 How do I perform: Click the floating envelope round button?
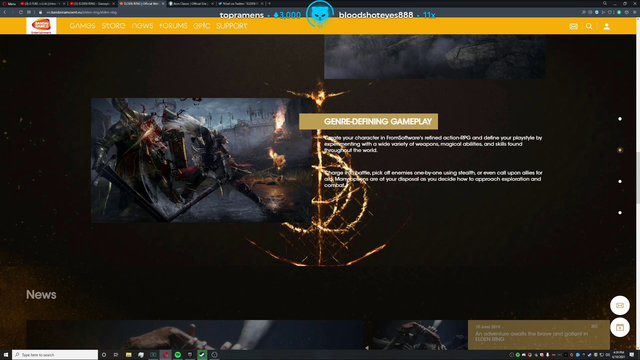coord(620,305)
